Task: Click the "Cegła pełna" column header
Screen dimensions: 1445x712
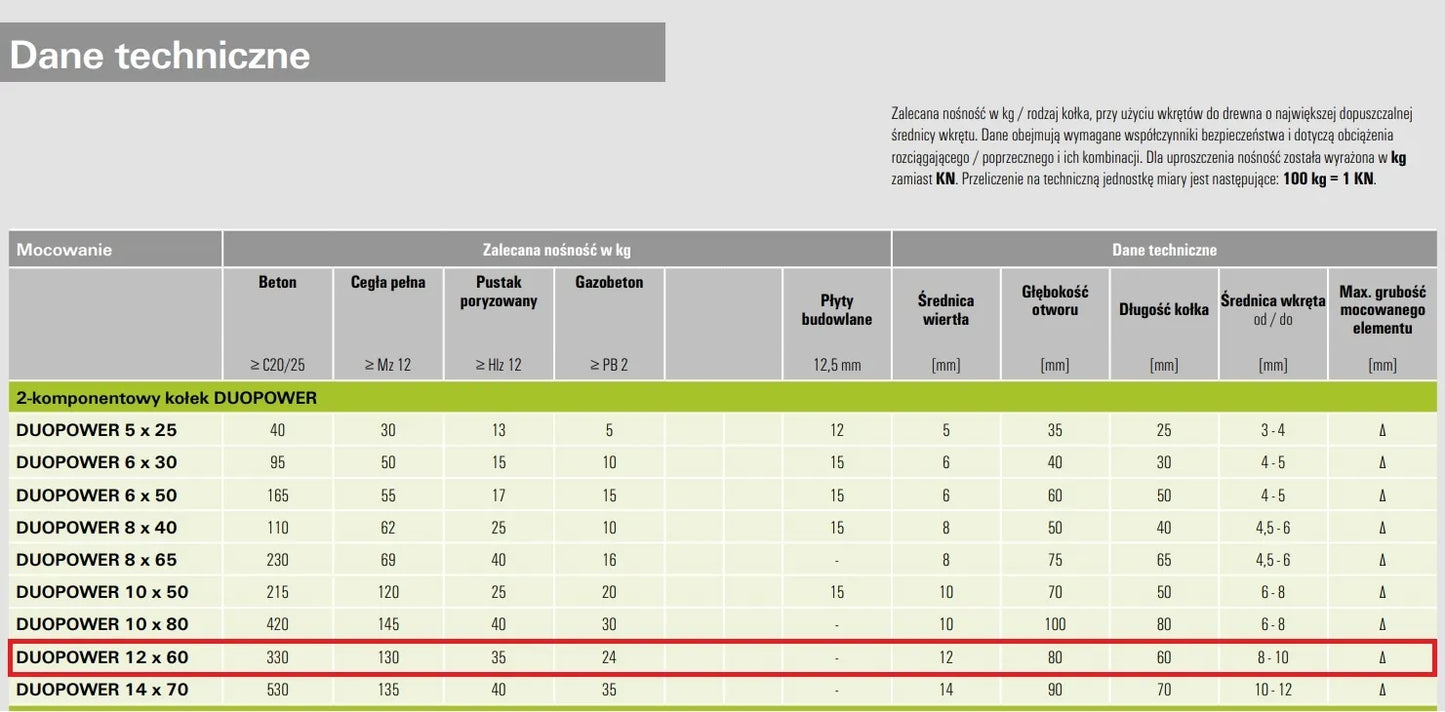Action: 388,282
